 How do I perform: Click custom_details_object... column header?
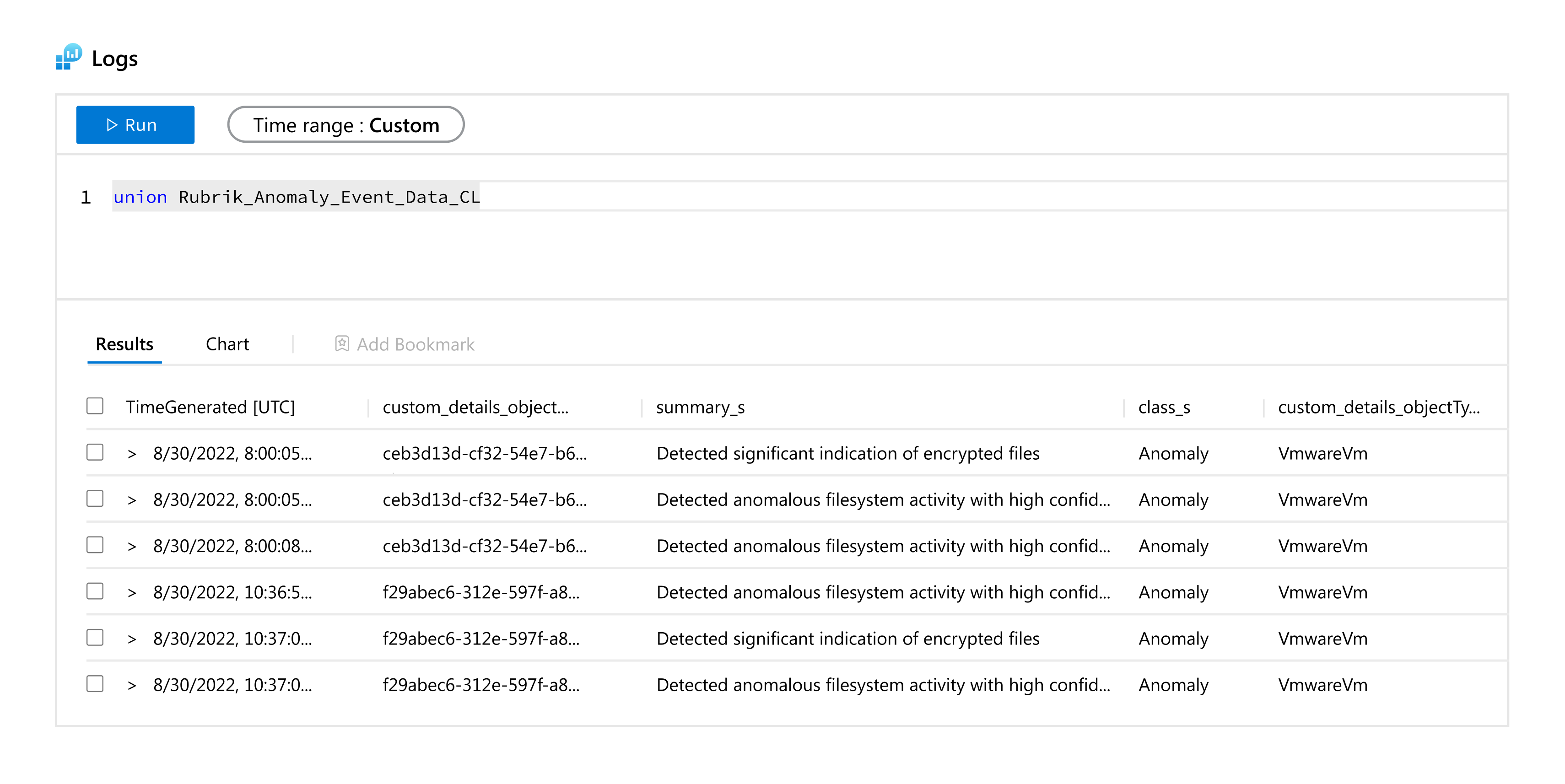coord(476,407)
